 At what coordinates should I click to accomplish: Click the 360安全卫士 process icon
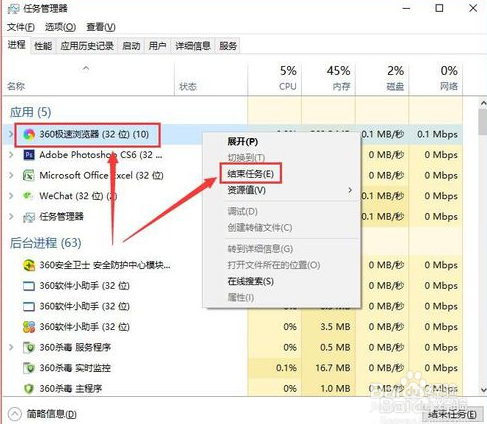[x=29, y=265]
